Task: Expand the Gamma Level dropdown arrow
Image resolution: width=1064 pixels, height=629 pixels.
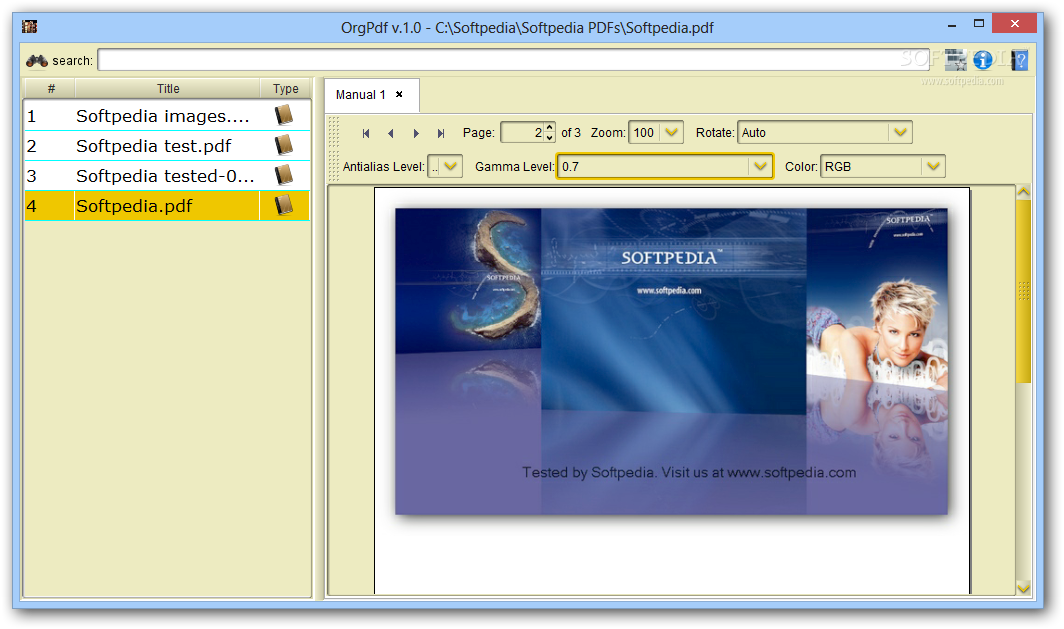Action: 760,166
